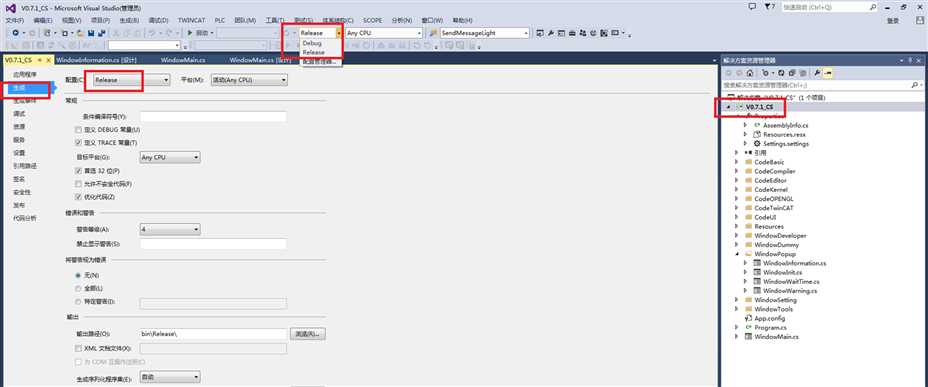This screenshot has width=928, height=387.
Task: Click the Browse button next to output path
Action: point(308,334)
